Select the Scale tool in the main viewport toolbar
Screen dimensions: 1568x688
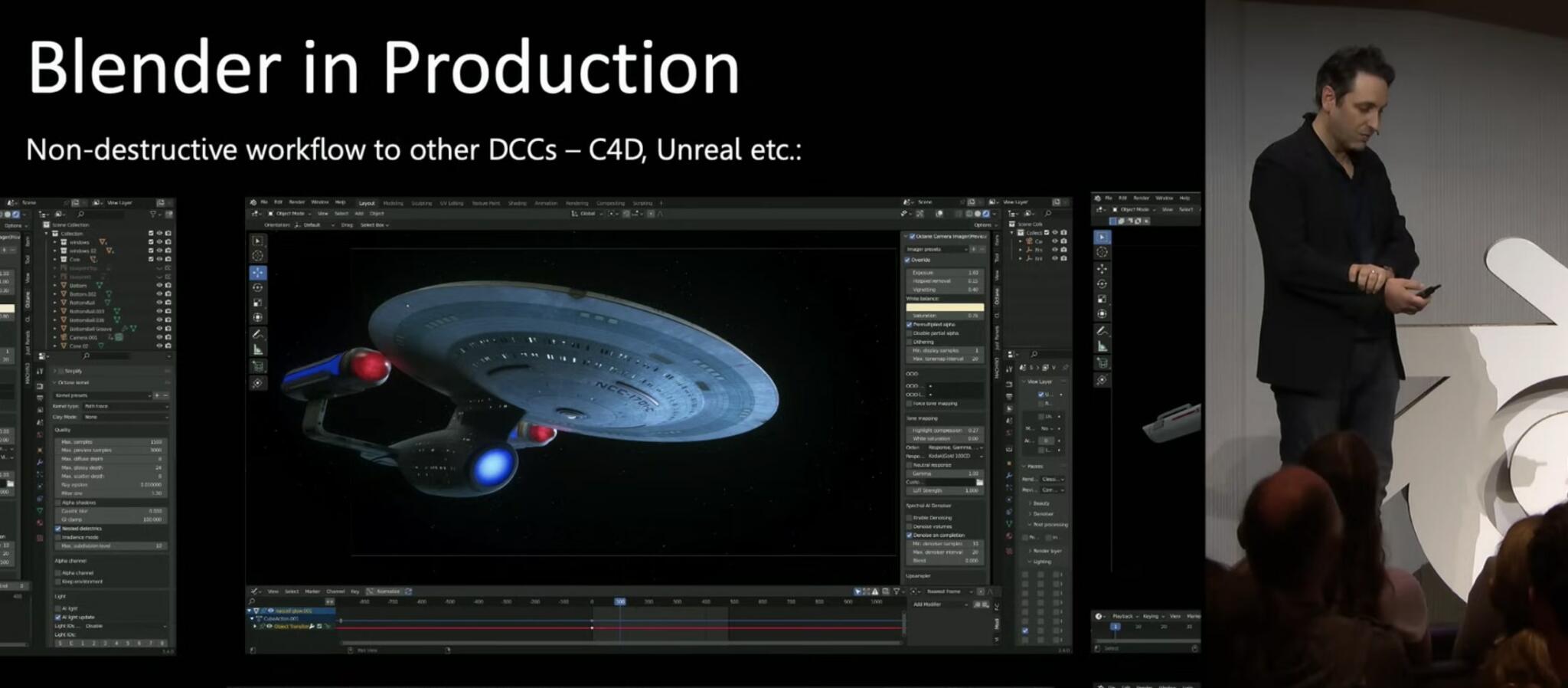[258, 303]
